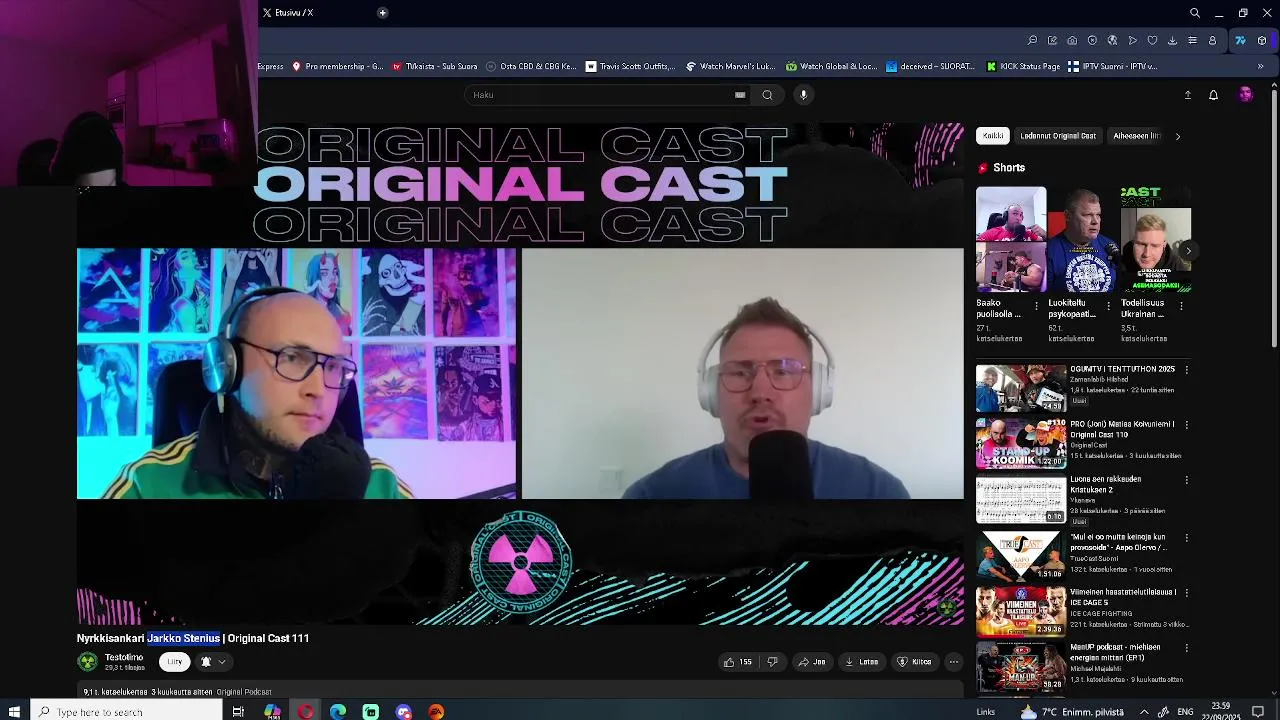
Task: Open the Pro membership bookmark
Action: coord(337,67)
